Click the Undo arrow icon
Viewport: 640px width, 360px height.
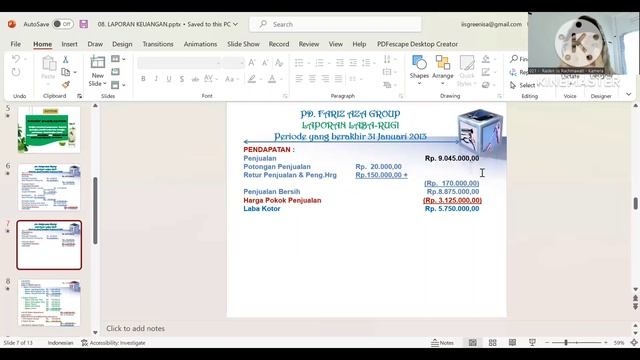click(16, 59)
